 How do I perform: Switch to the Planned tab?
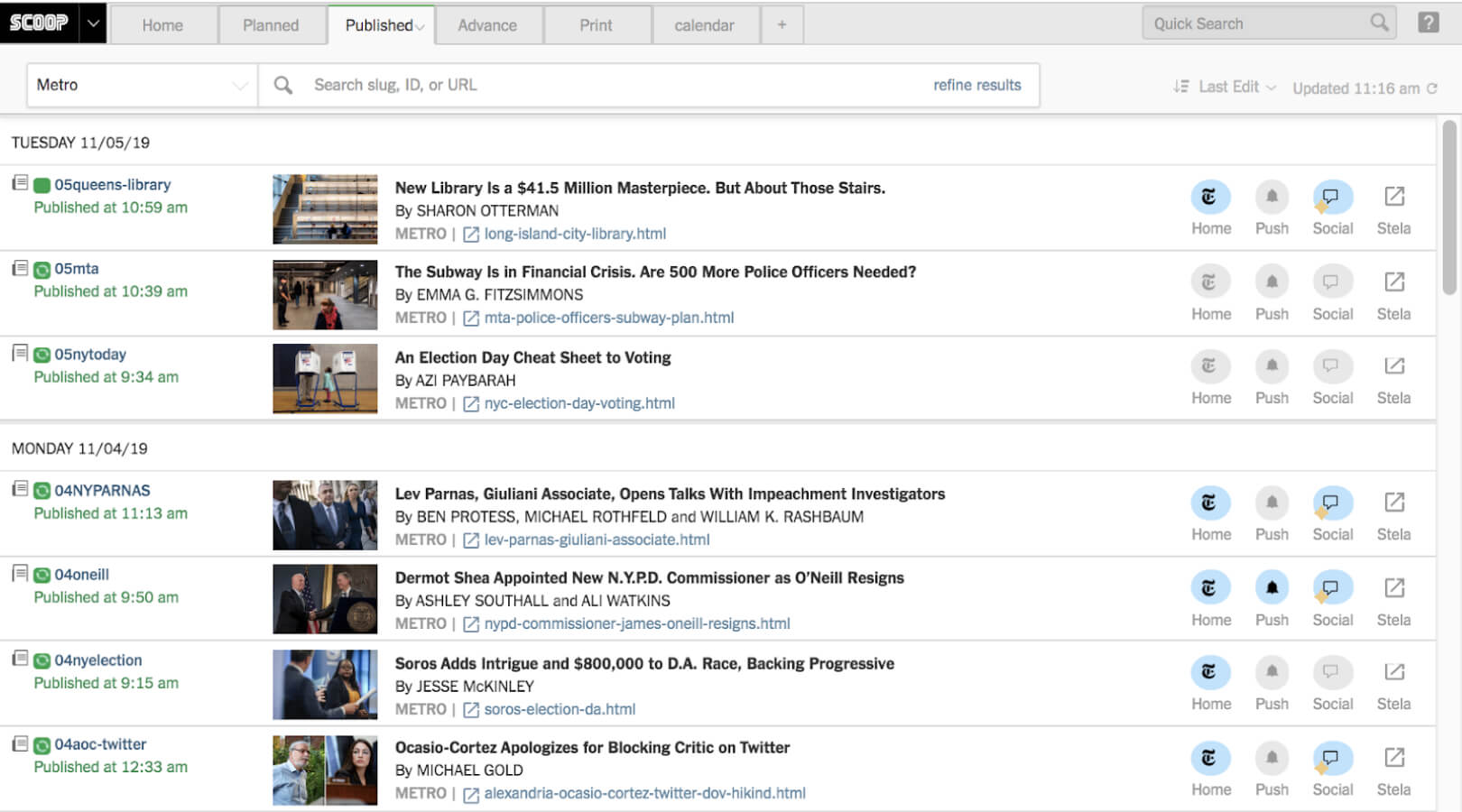pos(271,25)
